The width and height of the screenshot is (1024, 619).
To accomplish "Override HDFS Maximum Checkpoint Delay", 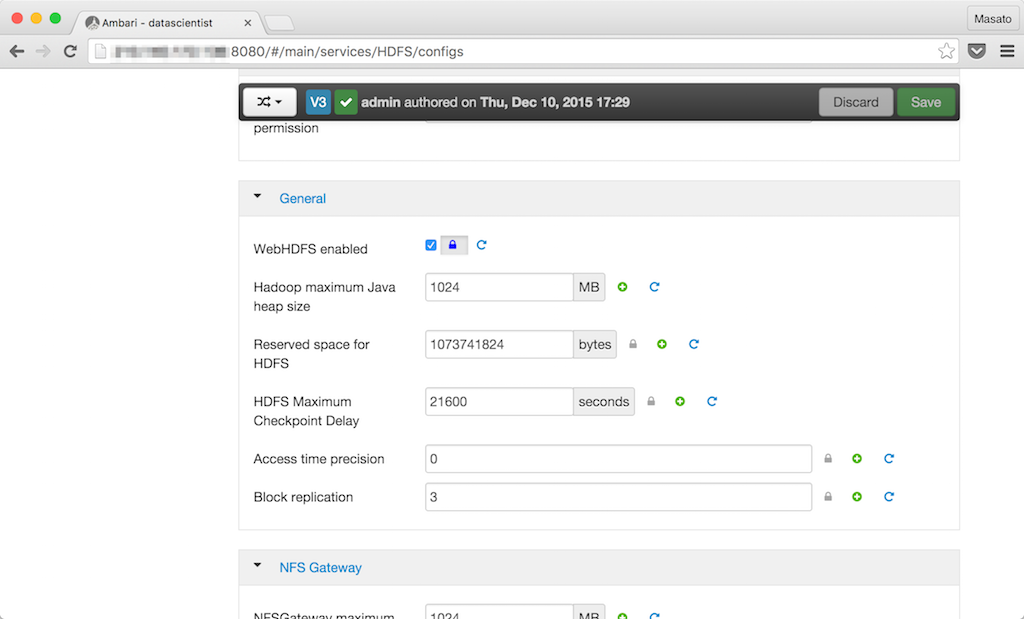I will tap(680, 402).
